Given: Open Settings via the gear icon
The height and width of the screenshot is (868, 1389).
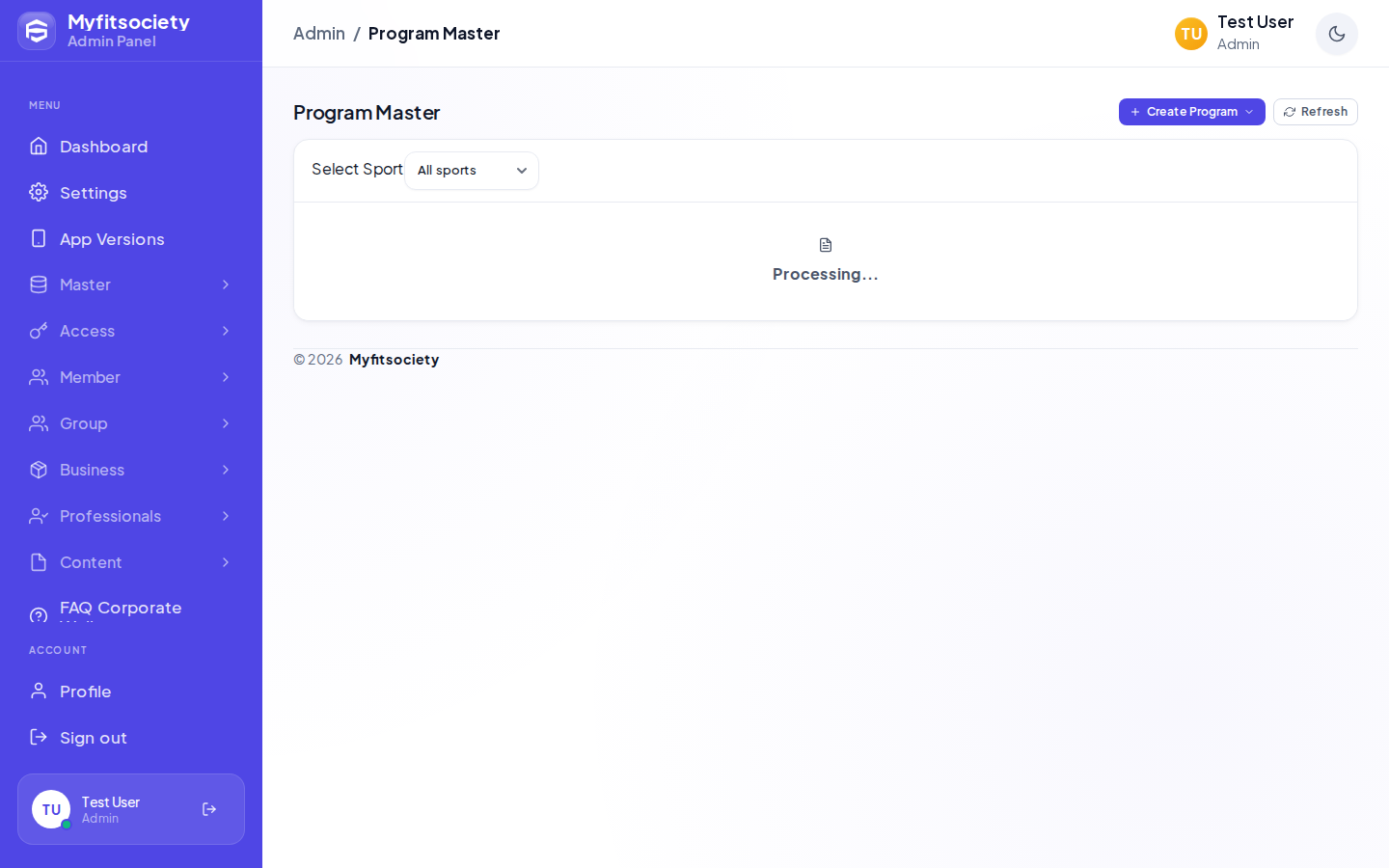Looking at the screenshot, I should 39,192.
